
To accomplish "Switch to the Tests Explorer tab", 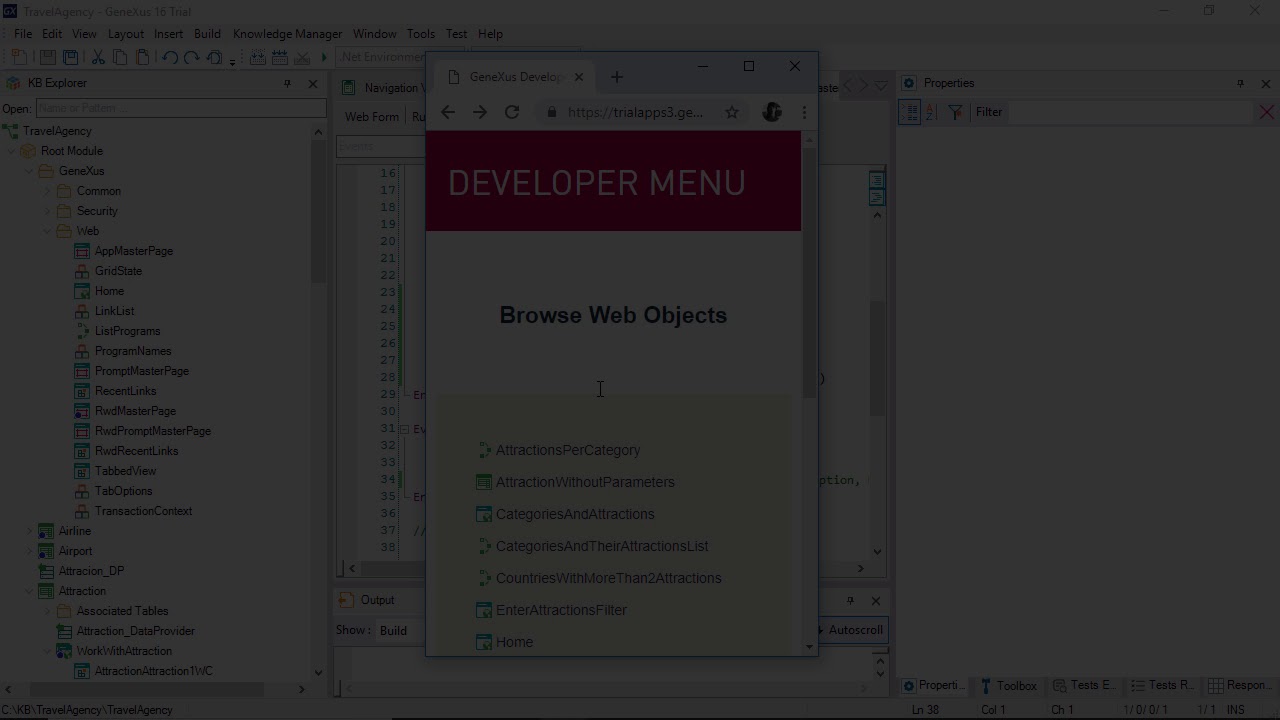I will [1083, 685].
